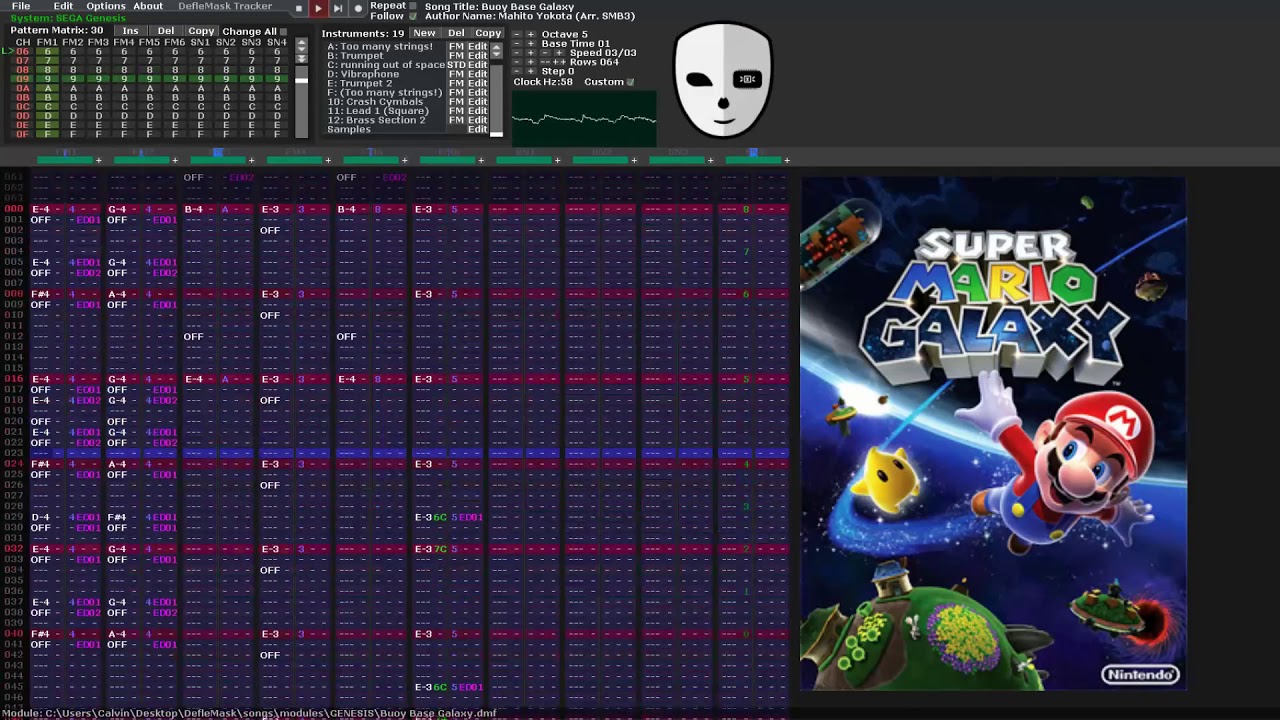Click pattern matrix scroll-down arrow

(301, 49)
